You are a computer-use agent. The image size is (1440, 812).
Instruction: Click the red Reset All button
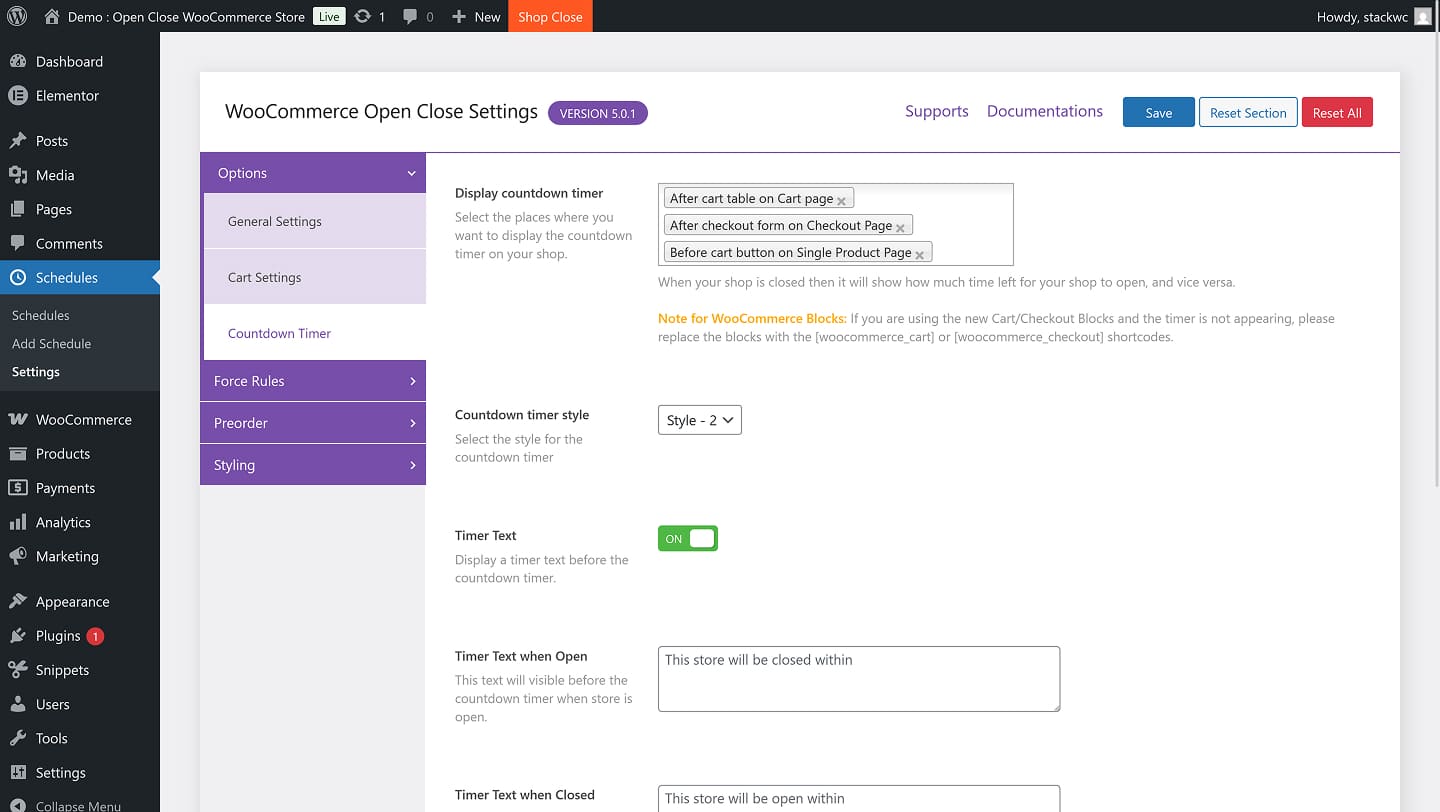tap(1337, 112)
